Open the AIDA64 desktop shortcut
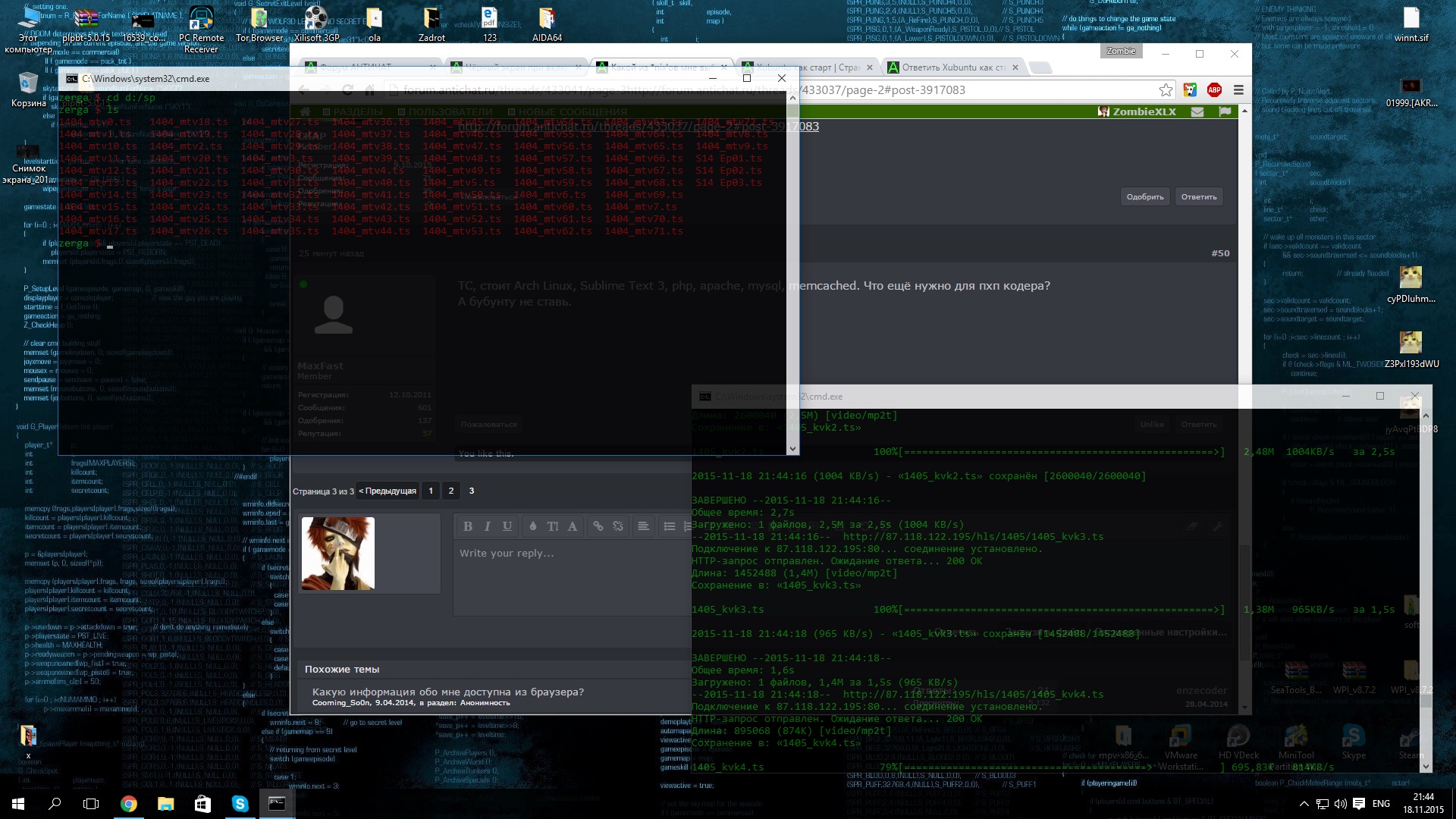This screenshot has width=1456, height=819. 547,24
